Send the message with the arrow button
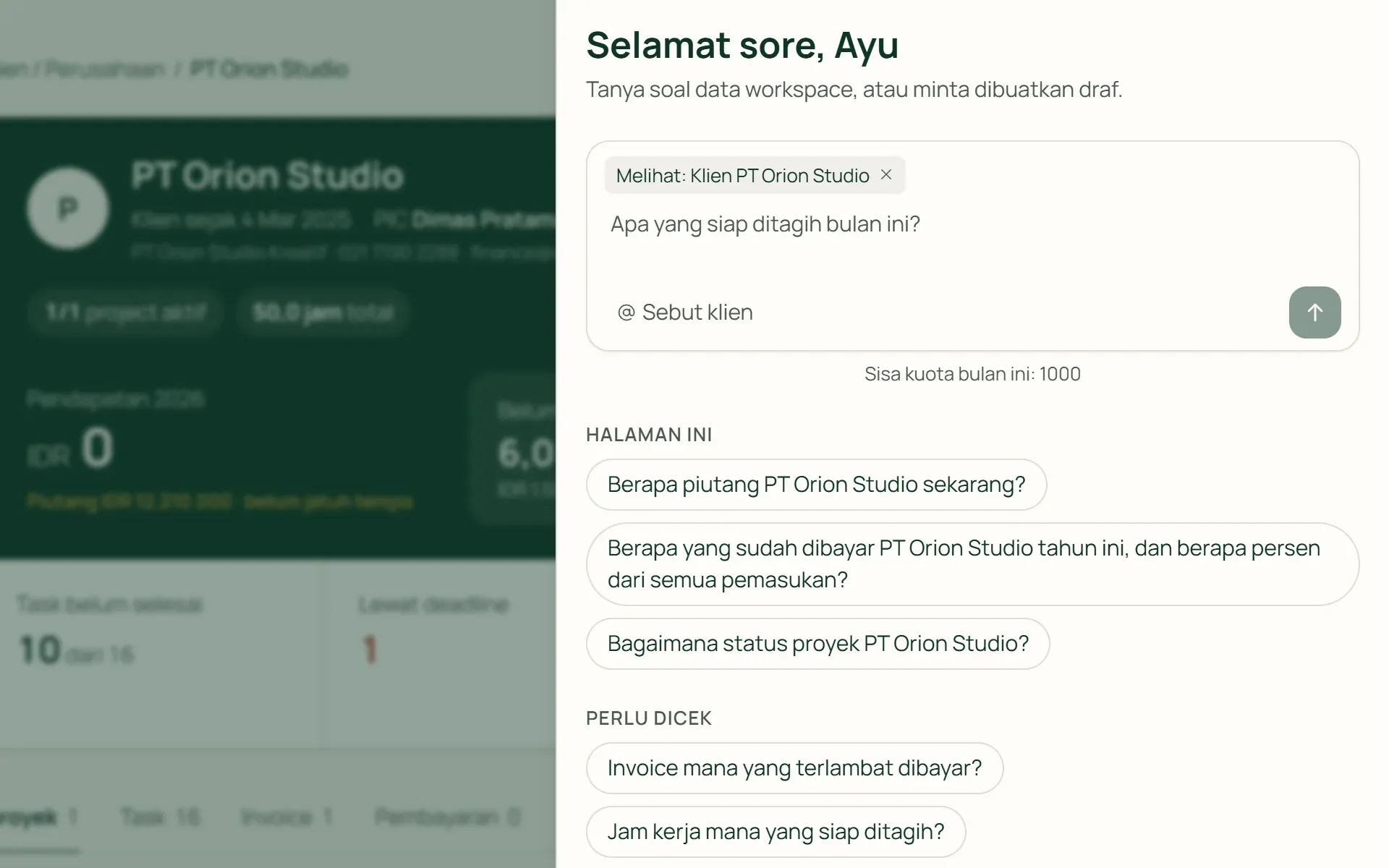This screenshot has width=1389, height=868. click(x=1314, y=312)
